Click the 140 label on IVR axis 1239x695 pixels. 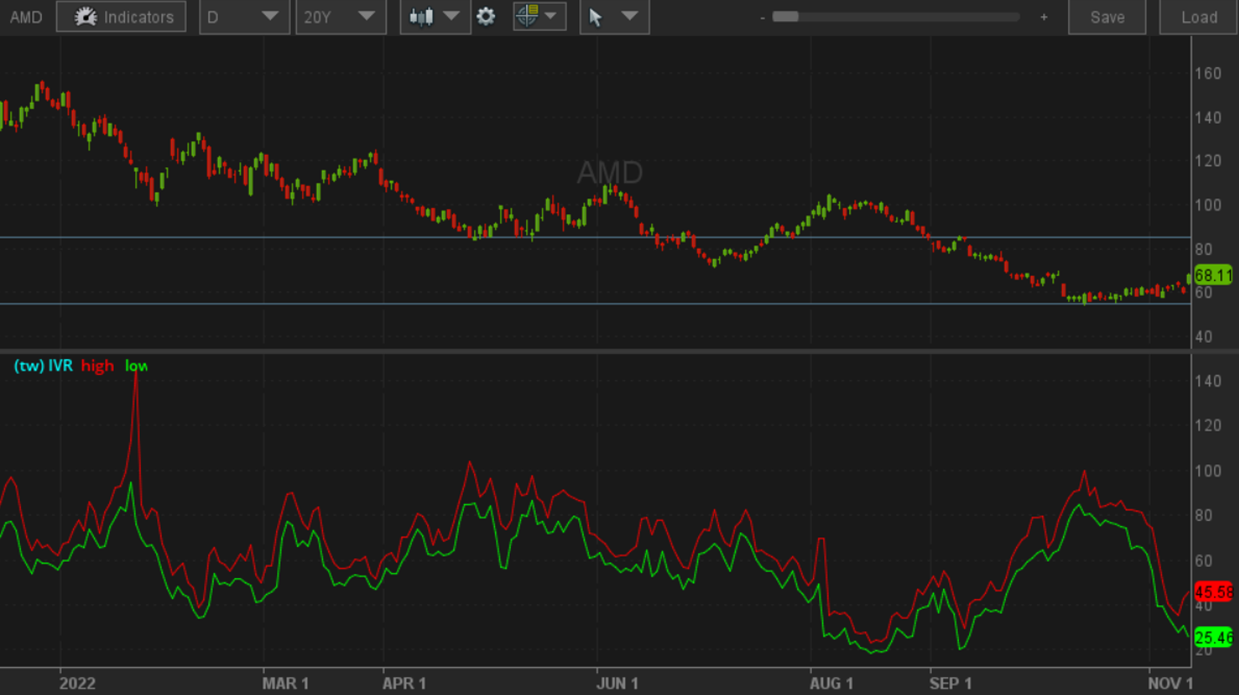point(1208,381)
